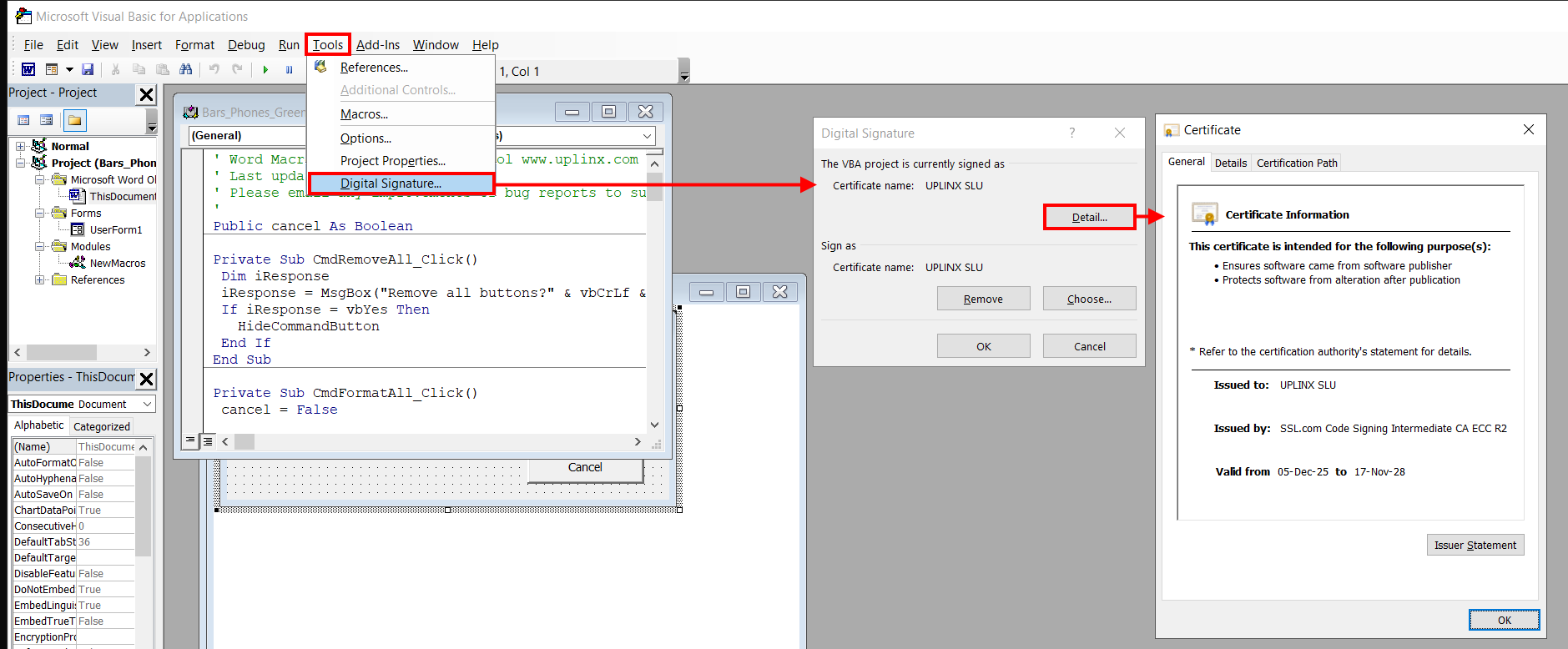1568x649 pixels.
Task: Click the View Microsoft Word toolbar icon
Action: [x=28, y=69]
